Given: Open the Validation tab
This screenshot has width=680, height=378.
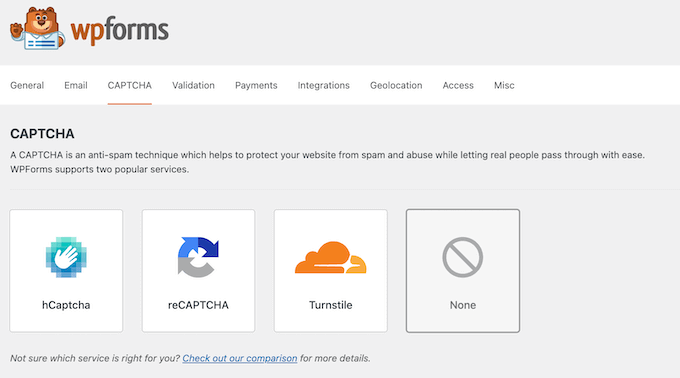Looking at the screenshot, I should (193, 85).
